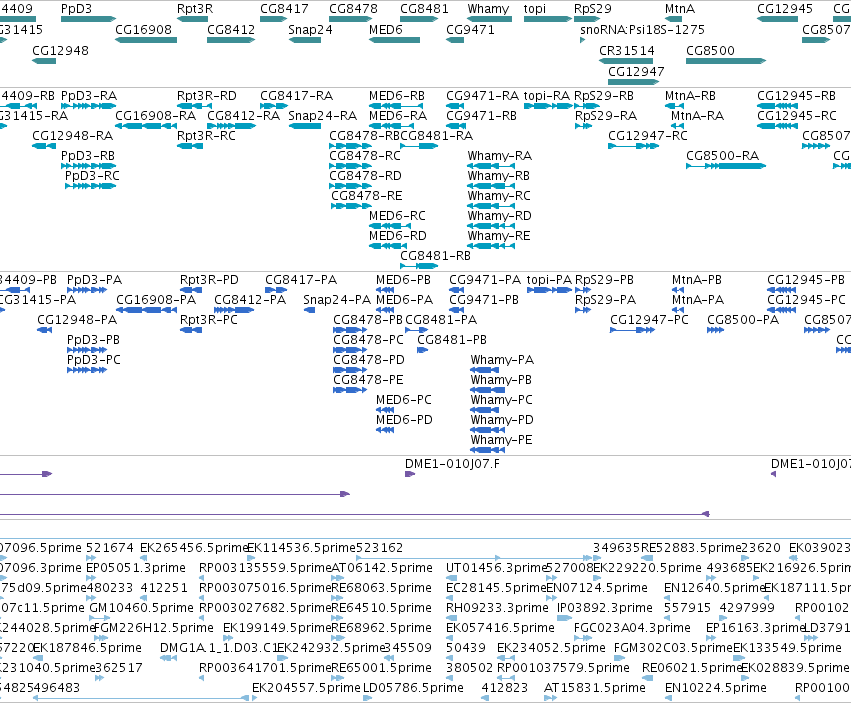Viewport: 851px width, 703px height.
Task: Select transcript PpD3-RA
Action: point(88,106)
